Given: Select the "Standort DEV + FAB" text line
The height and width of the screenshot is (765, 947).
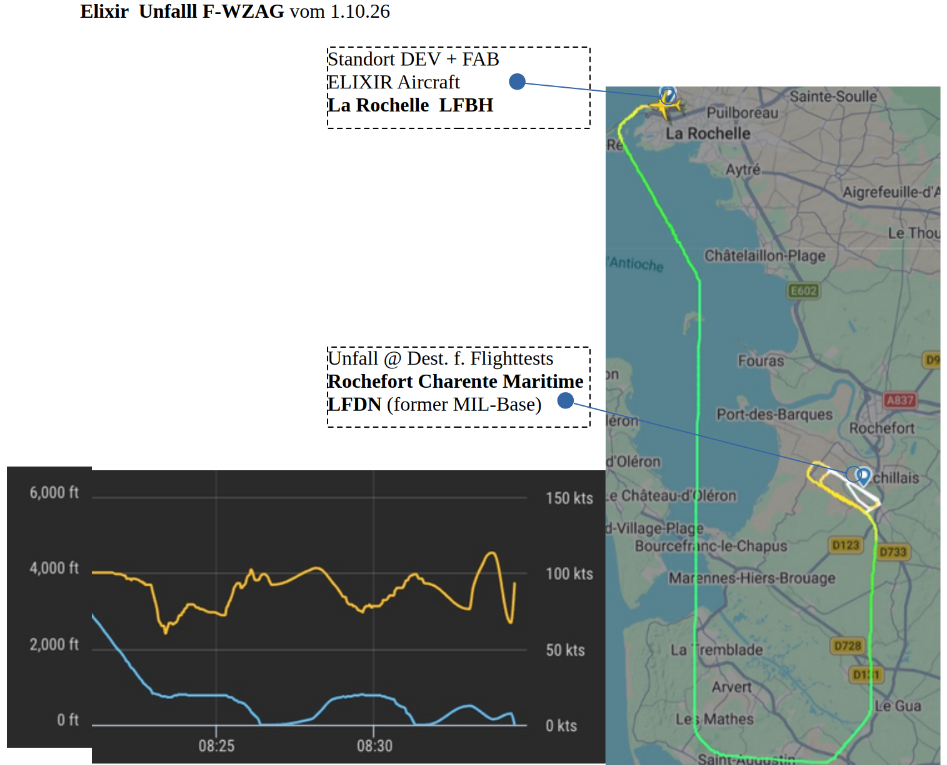Looking at the screenshot, I should click(414, 59).
